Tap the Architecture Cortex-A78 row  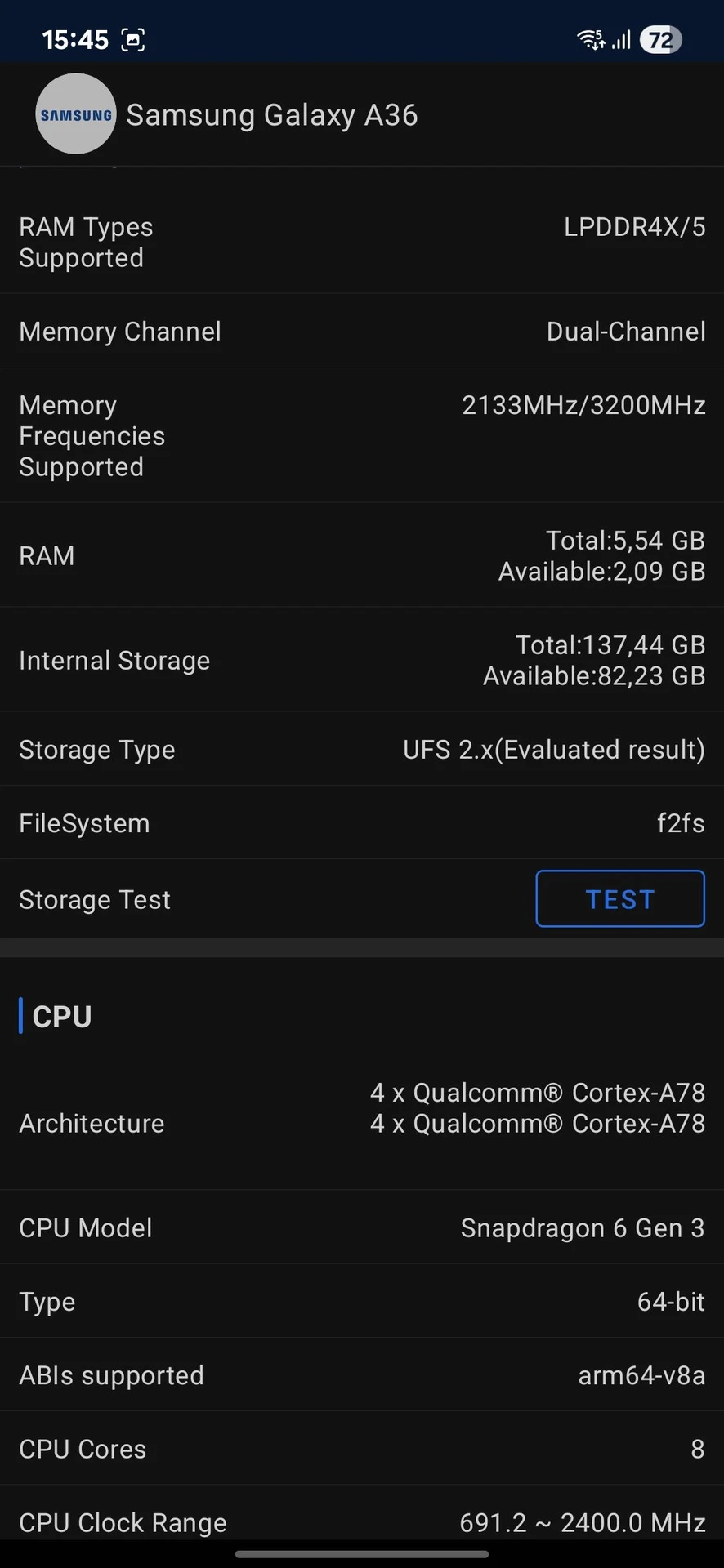click(x=362, y=1124)
